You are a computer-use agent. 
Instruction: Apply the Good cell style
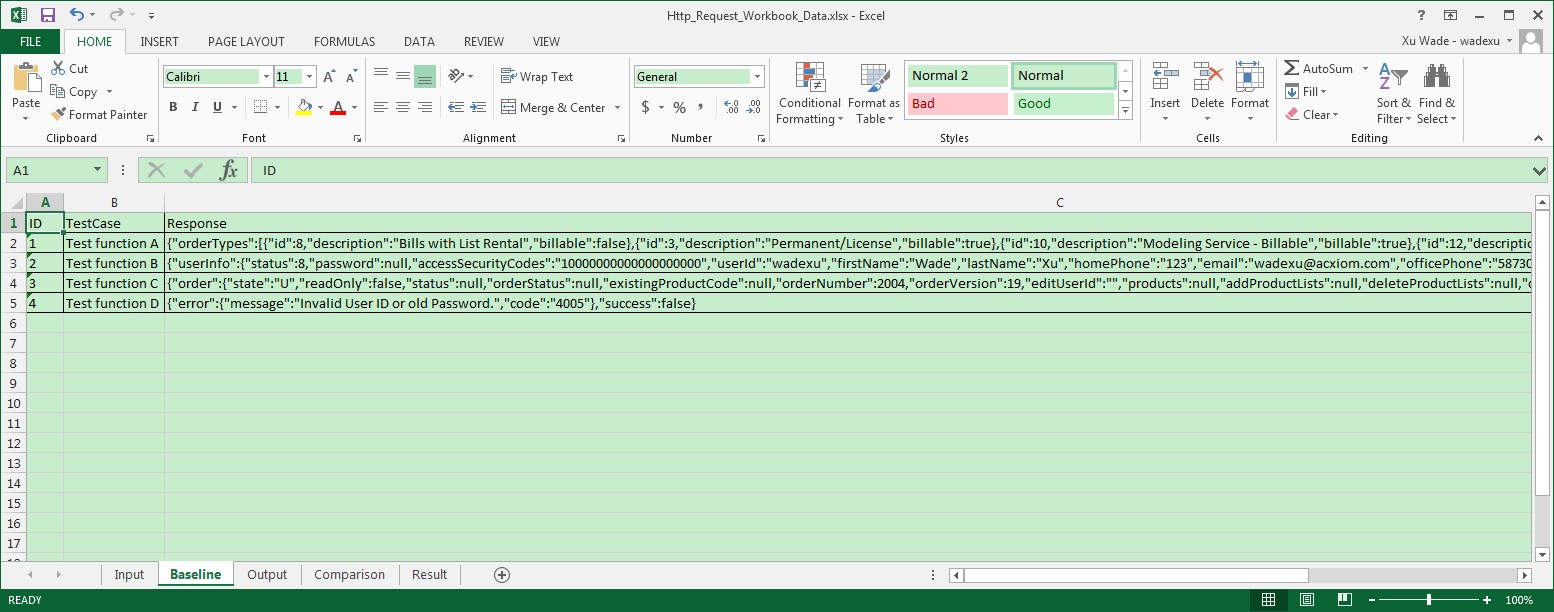click(1064, 103)
